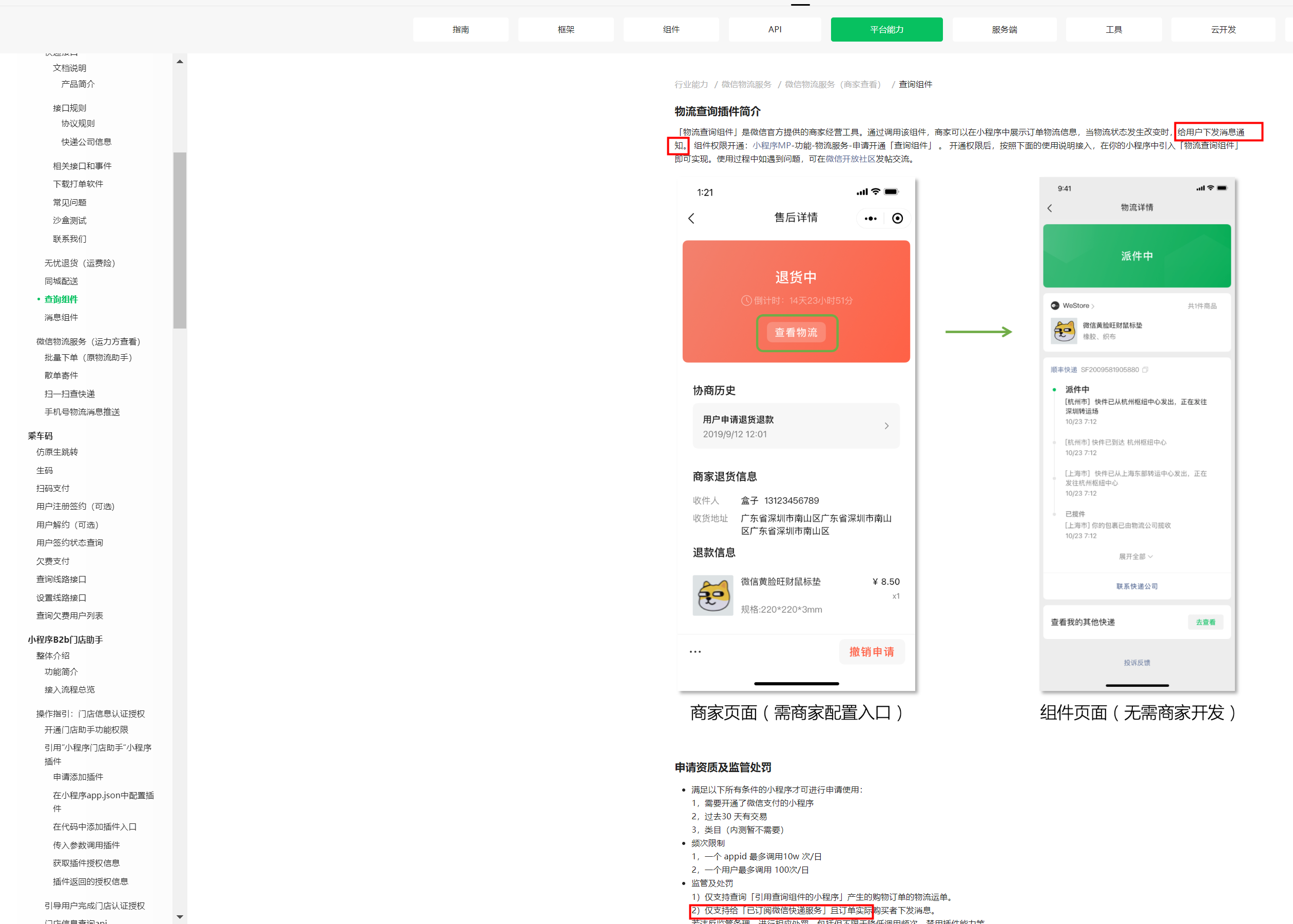
Task: Expand WeStore chevron in 物流详情
Action: (1093, 306)
